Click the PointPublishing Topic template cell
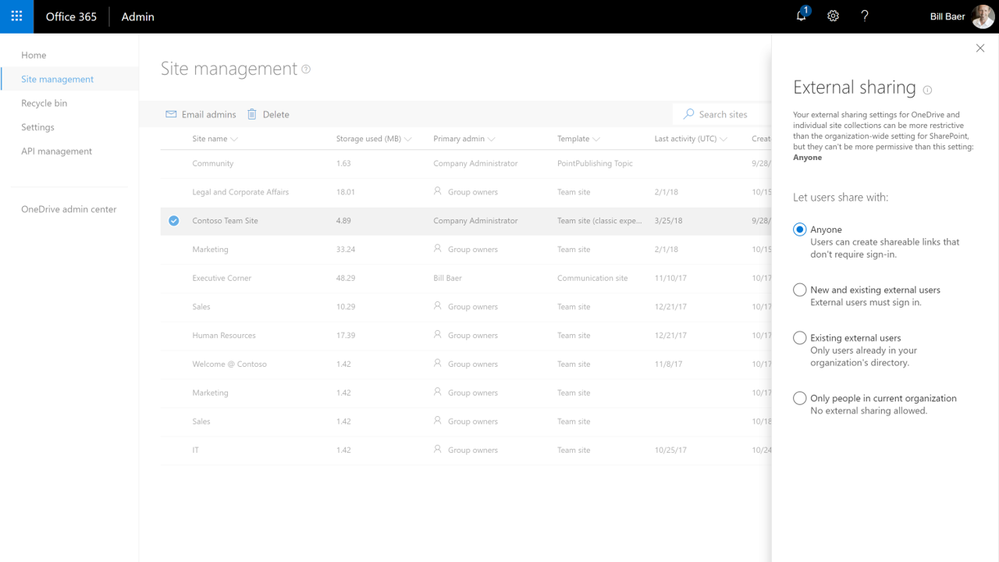 coord(595,163)
